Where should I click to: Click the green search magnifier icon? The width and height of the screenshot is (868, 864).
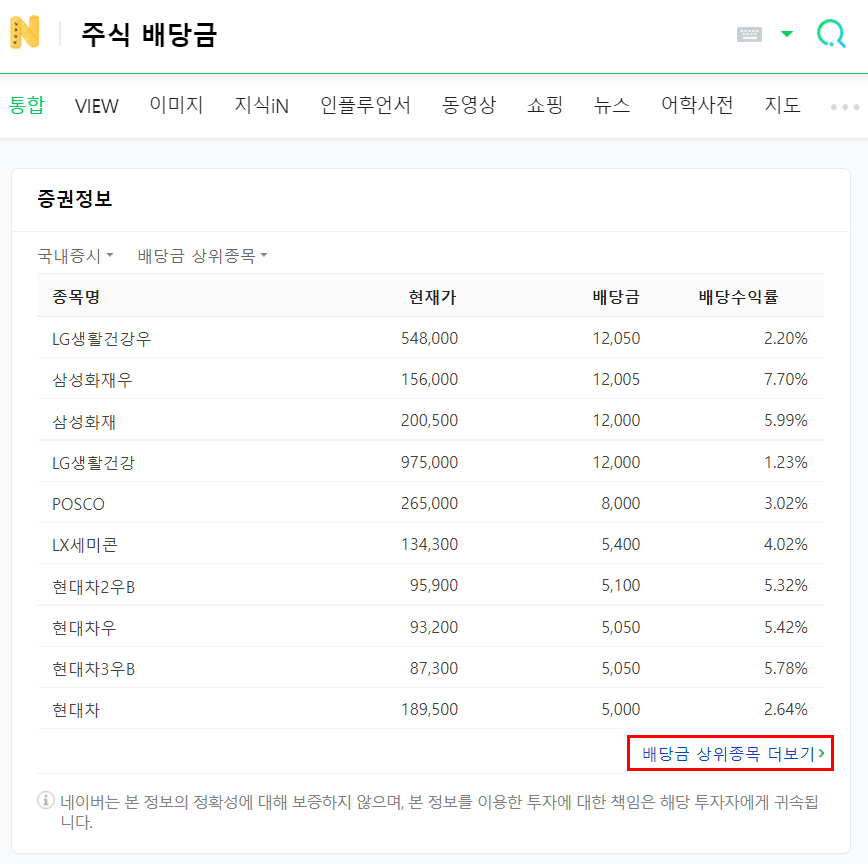pos(831,34)
